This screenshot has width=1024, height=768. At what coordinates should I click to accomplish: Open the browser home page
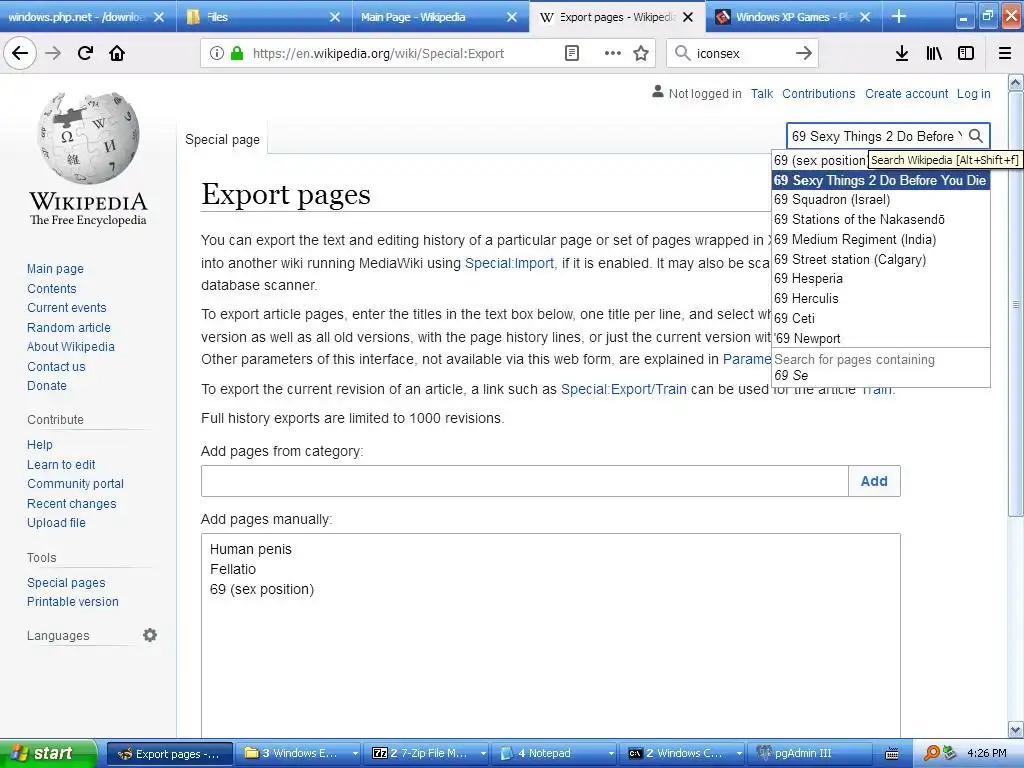click(117, 53)
